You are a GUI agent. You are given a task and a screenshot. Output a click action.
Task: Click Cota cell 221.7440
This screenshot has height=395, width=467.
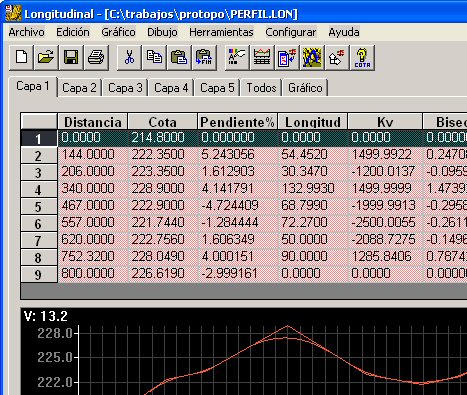click(x=163, y=223)
